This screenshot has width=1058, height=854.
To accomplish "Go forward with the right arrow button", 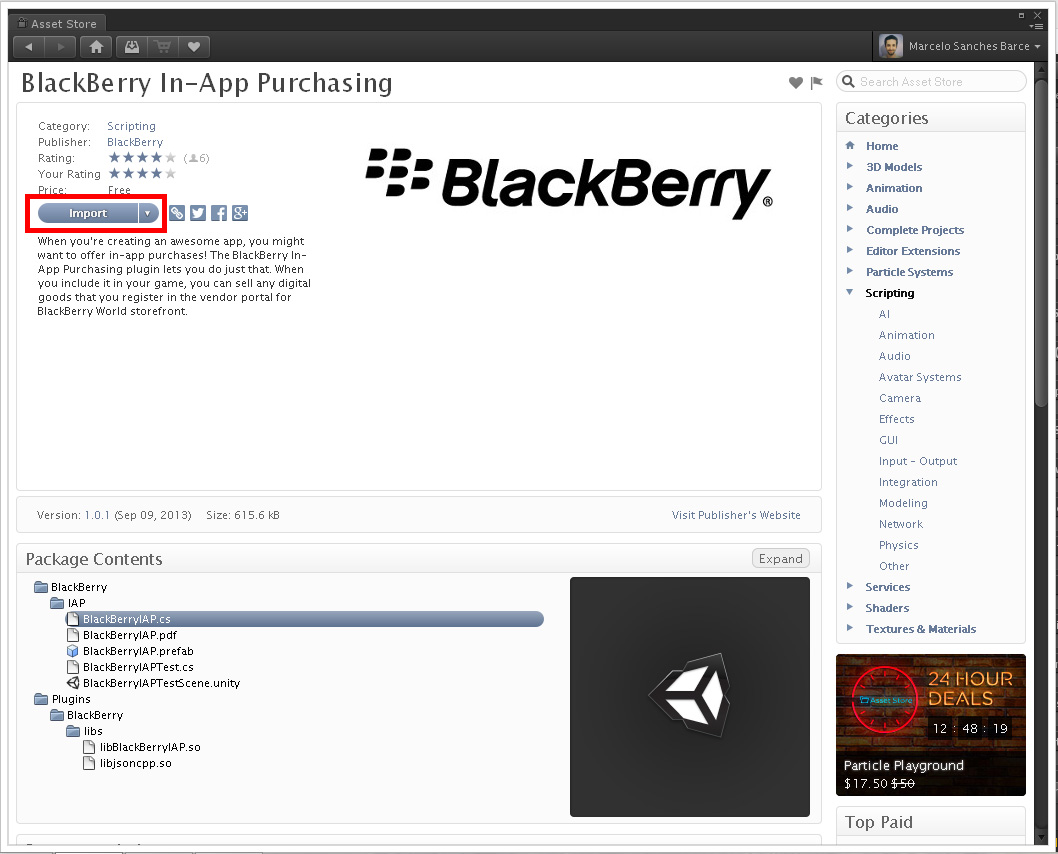I will (61, 47).
